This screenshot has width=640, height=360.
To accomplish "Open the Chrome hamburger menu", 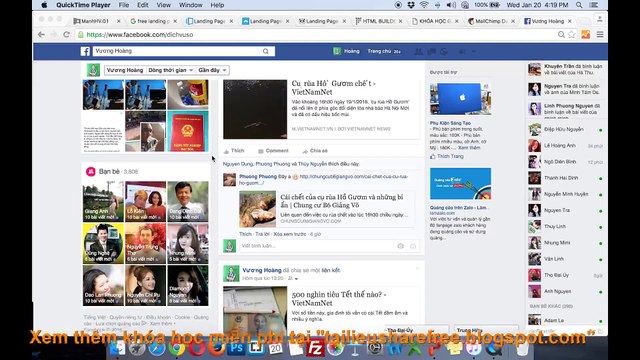I will 600,35.
